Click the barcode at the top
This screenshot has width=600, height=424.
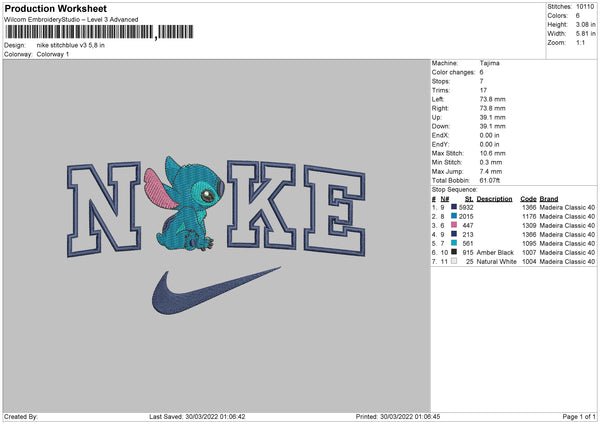[99, 32]
